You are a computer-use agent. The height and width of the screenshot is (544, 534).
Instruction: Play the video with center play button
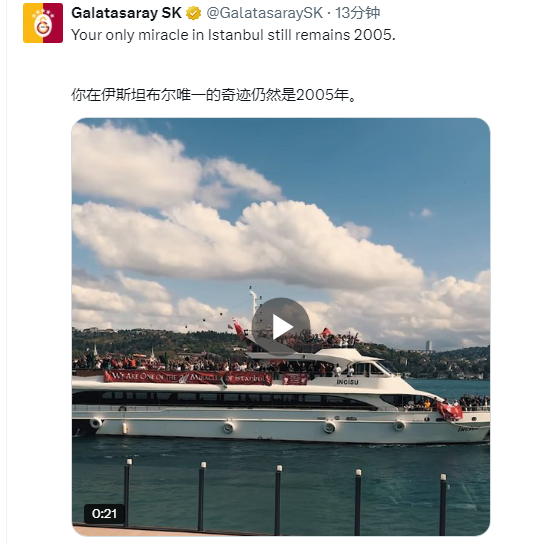tap(281, 327)
